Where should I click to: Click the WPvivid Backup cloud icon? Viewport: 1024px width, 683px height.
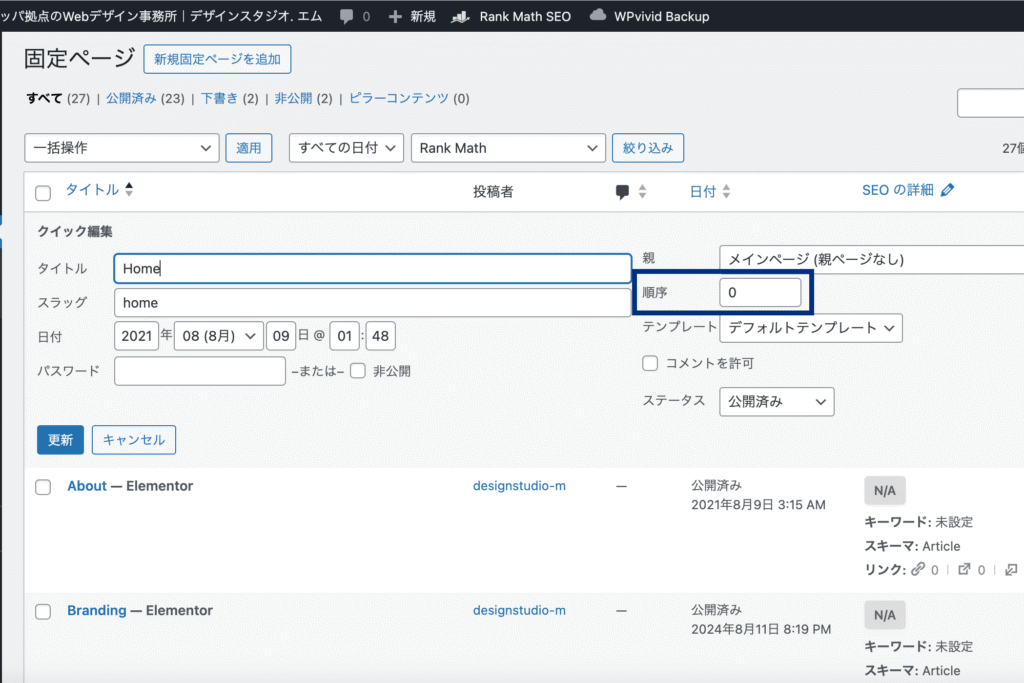[x=598, y=16]
